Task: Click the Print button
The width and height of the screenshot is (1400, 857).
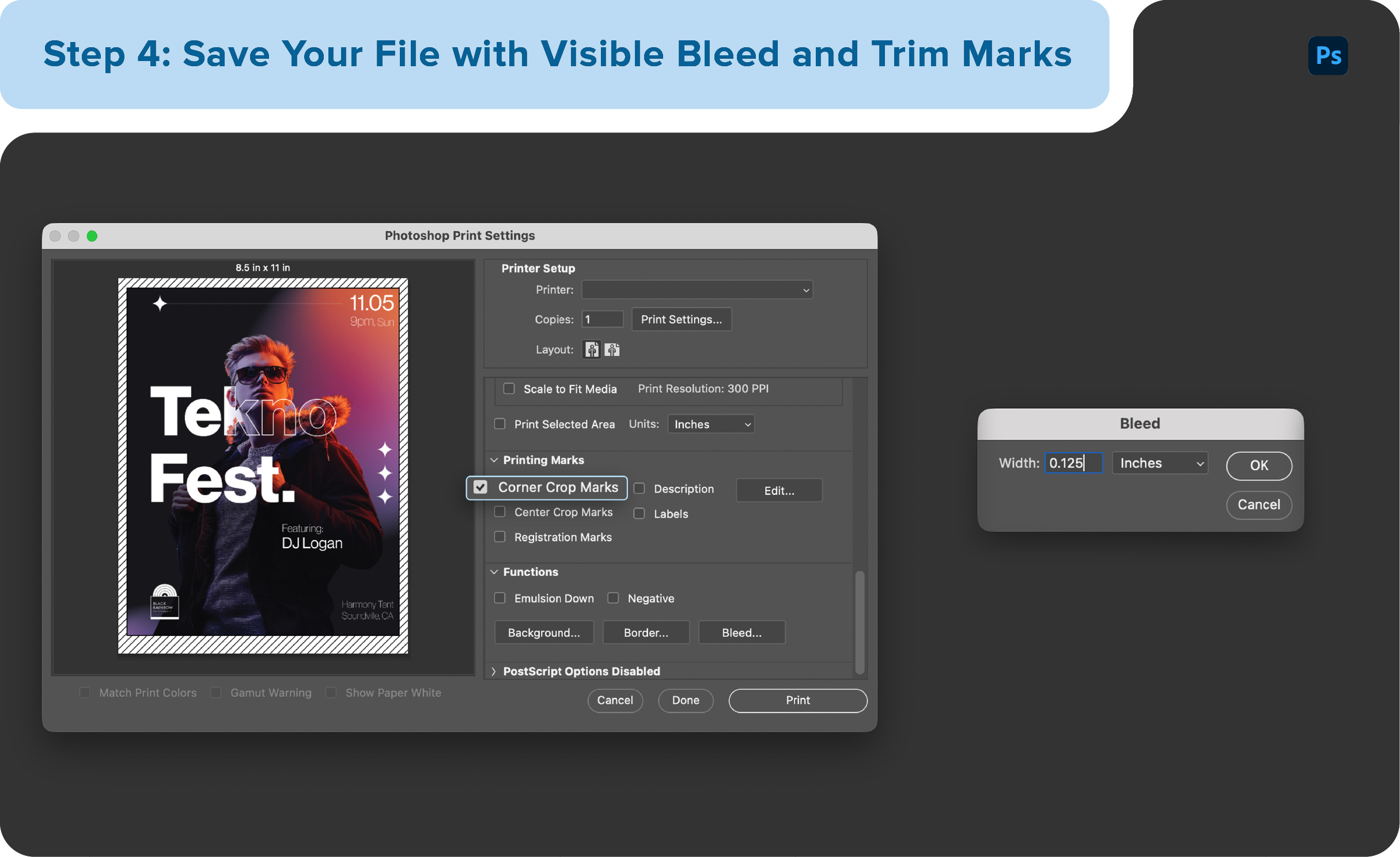Action: click(797, 700)
